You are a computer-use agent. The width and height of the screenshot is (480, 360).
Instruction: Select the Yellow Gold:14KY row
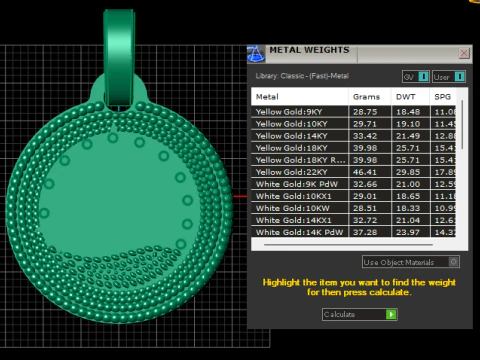[x=353, y=136]
